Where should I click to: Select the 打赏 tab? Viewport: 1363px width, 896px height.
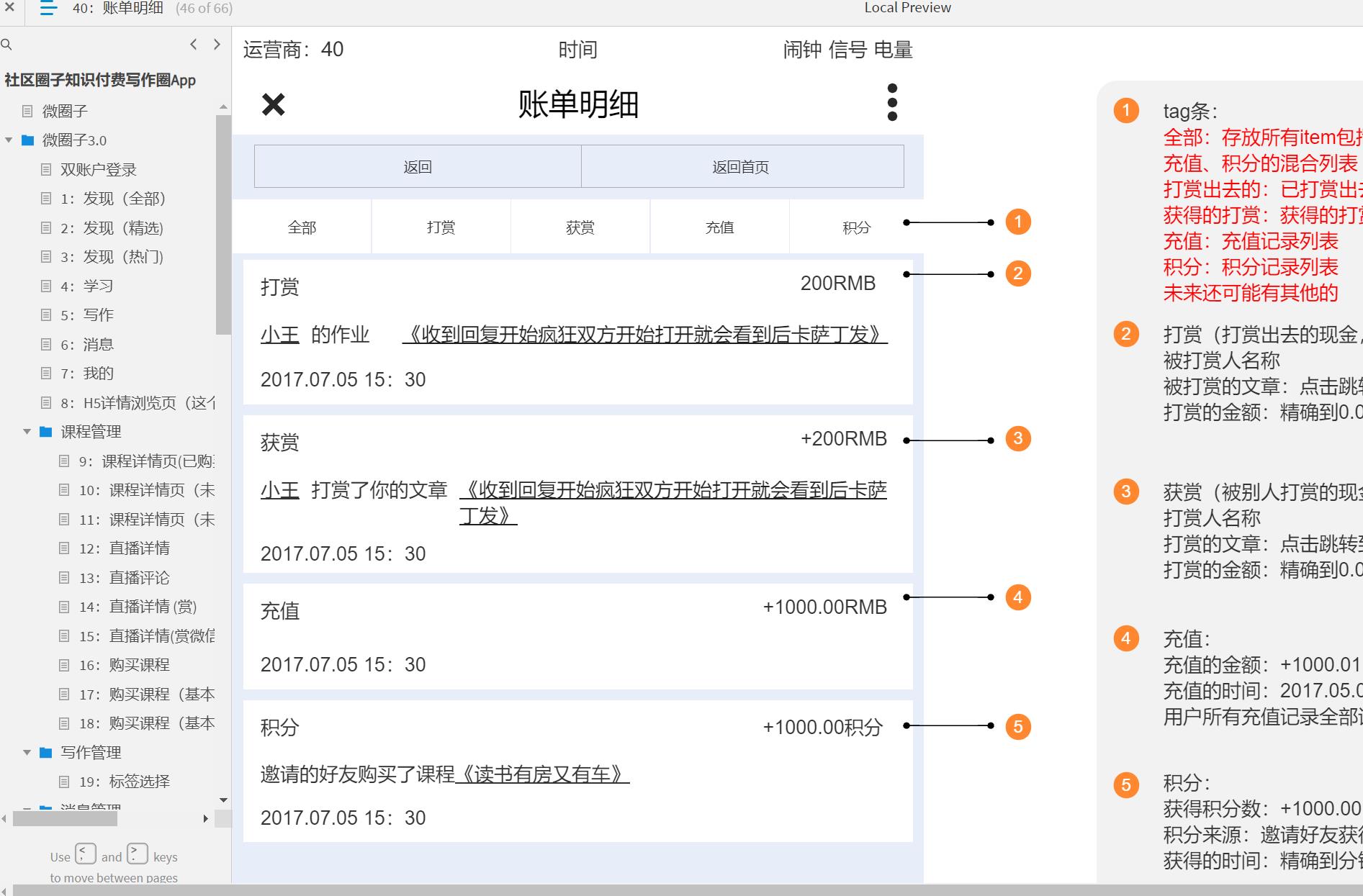(441, 227)
